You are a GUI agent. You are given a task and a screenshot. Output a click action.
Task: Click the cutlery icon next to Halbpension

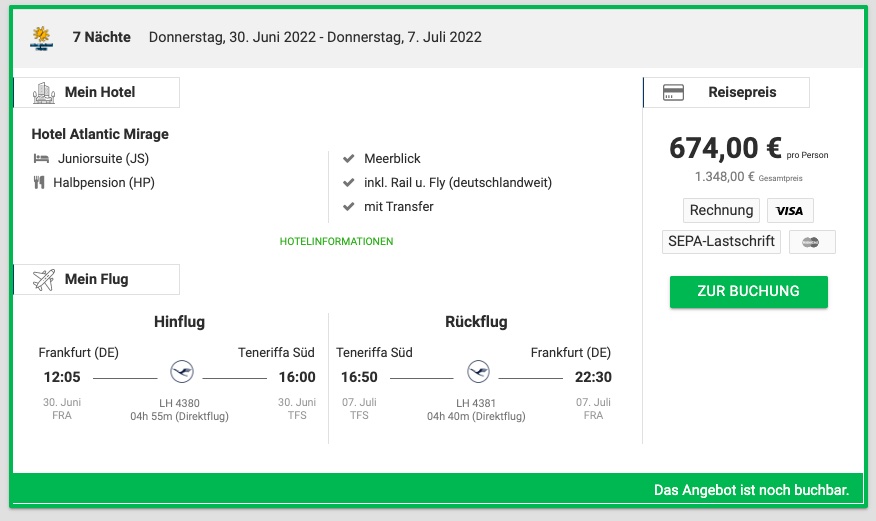[39, 183]
